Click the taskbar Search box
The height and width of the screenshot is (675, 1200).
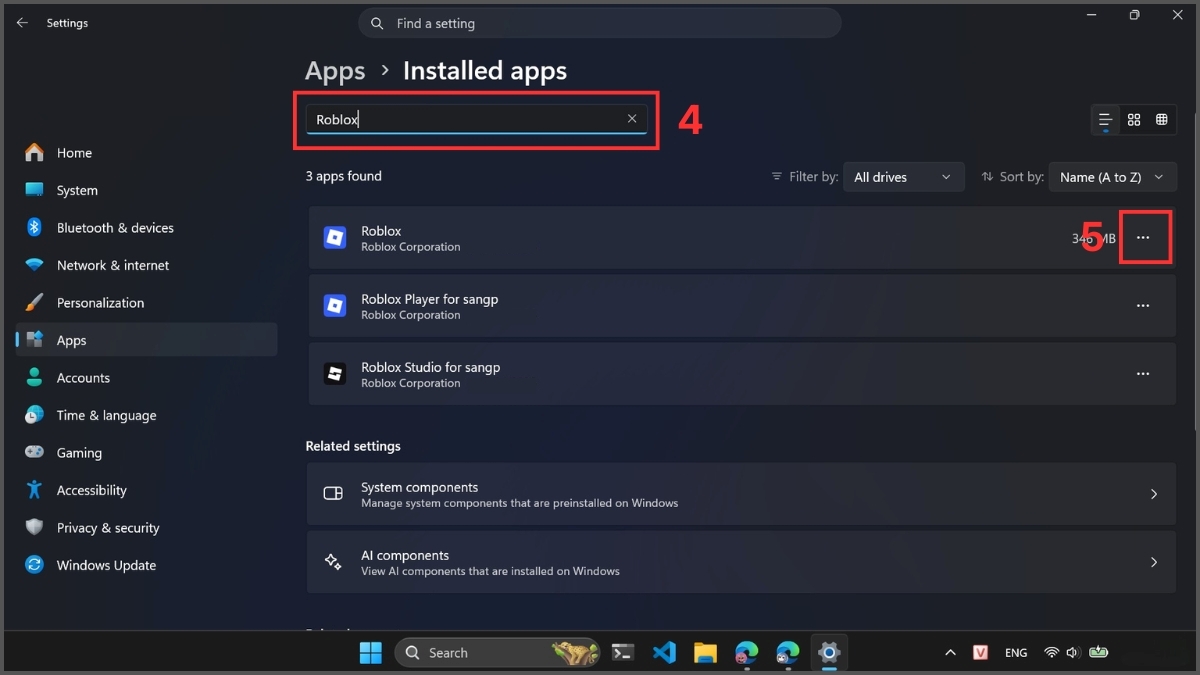(497, 653)
